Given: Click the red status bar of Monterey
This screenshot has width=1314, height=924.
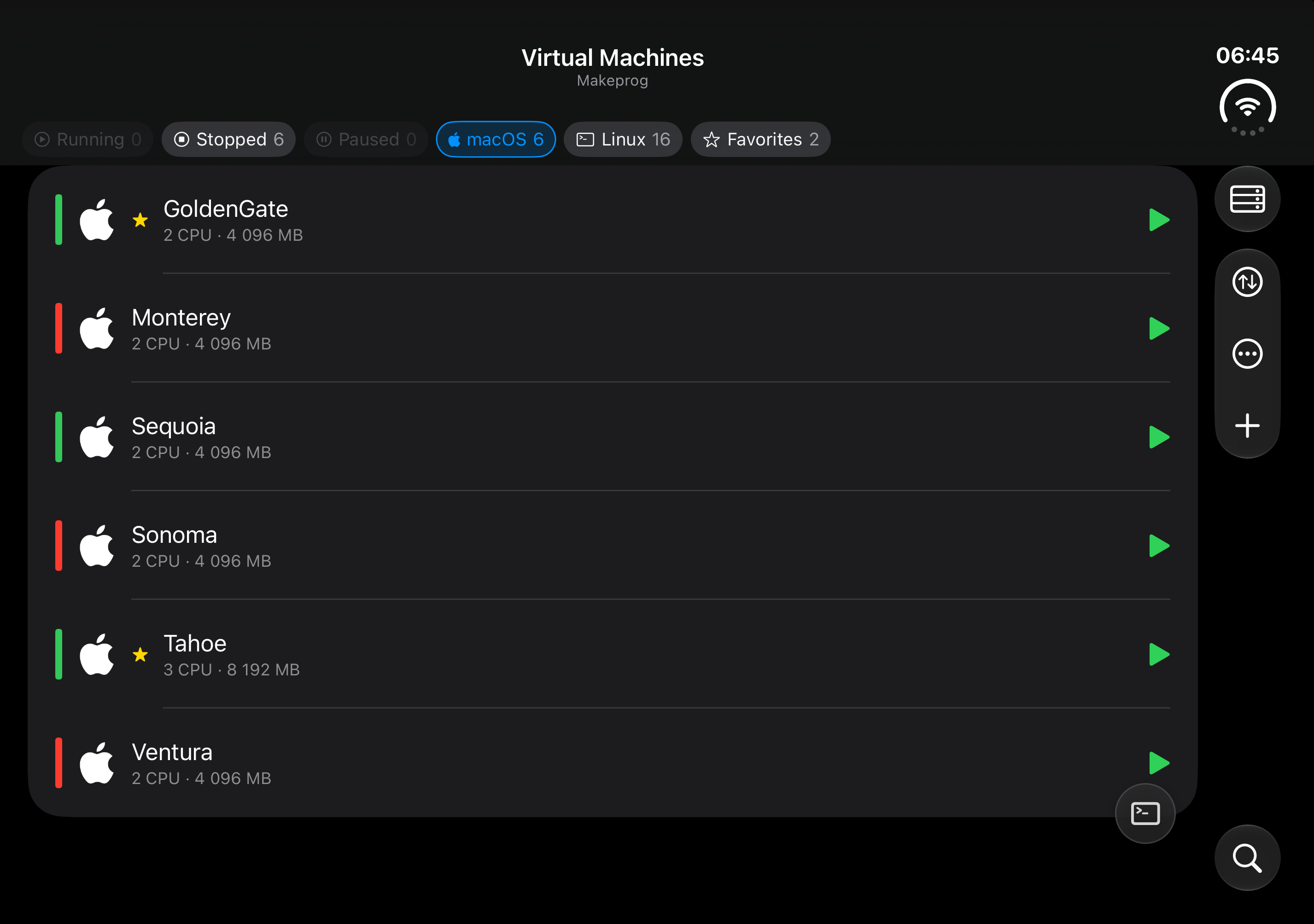Looking at the screenshot, I should tap(58, 328).
